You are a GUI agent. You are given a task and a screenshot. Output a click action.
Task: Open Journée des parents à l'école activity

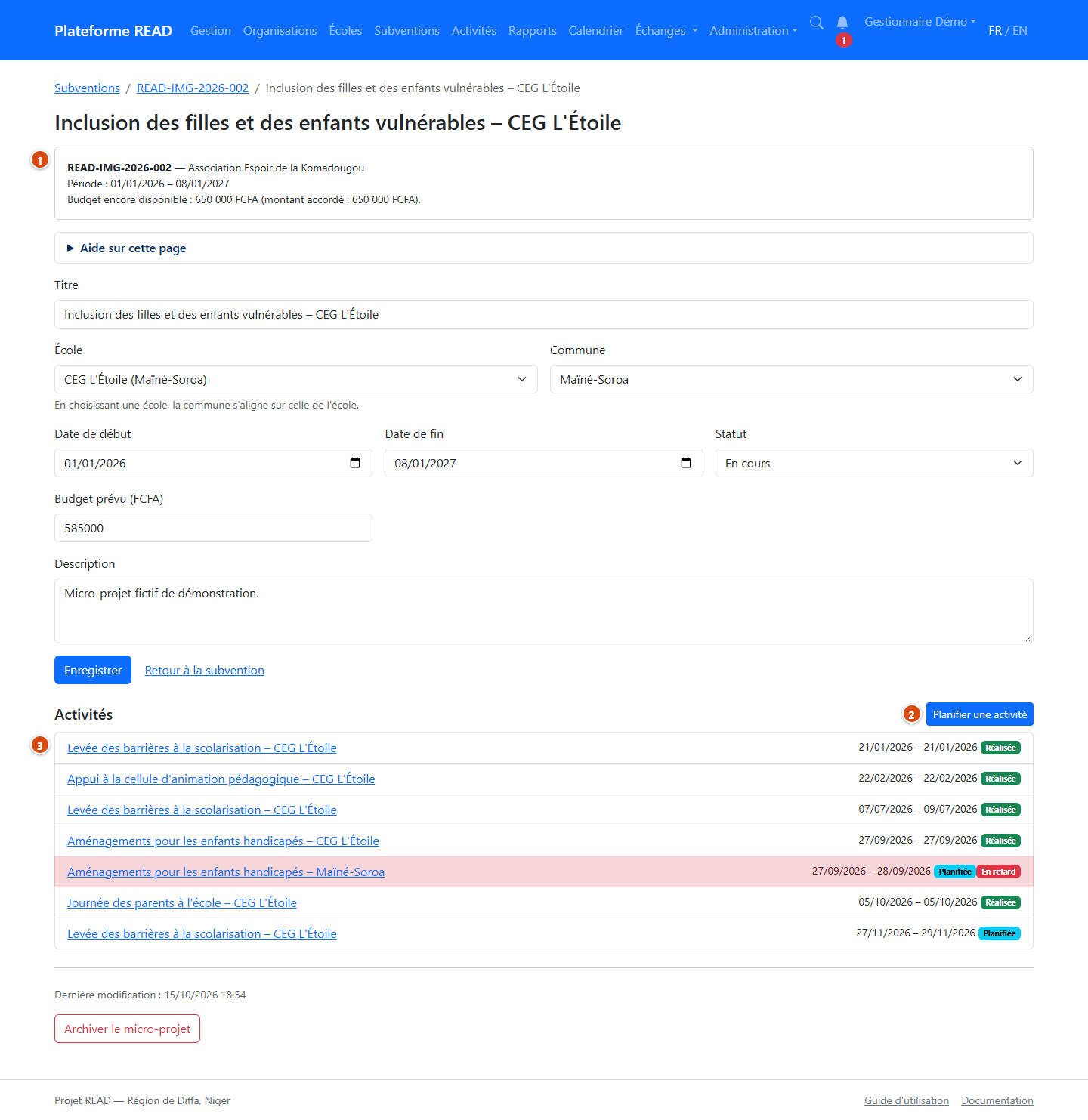coord(182,903)
